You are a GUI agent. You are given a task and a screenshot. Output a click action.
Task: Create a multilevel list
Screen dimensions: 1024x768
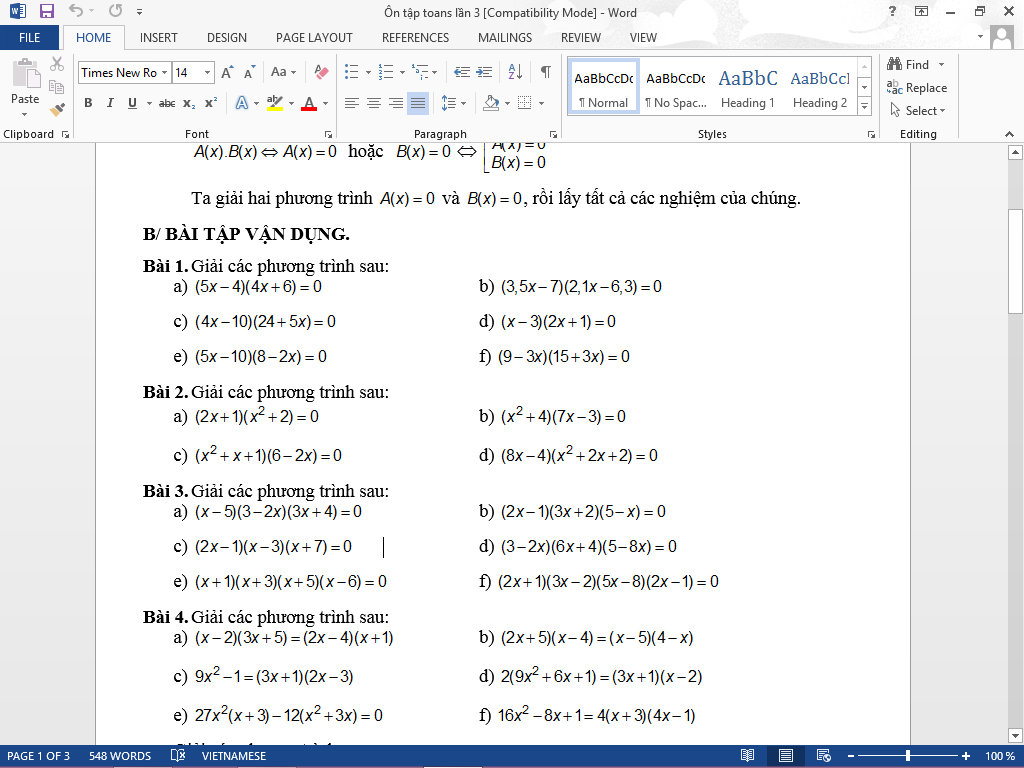[420, 72]
